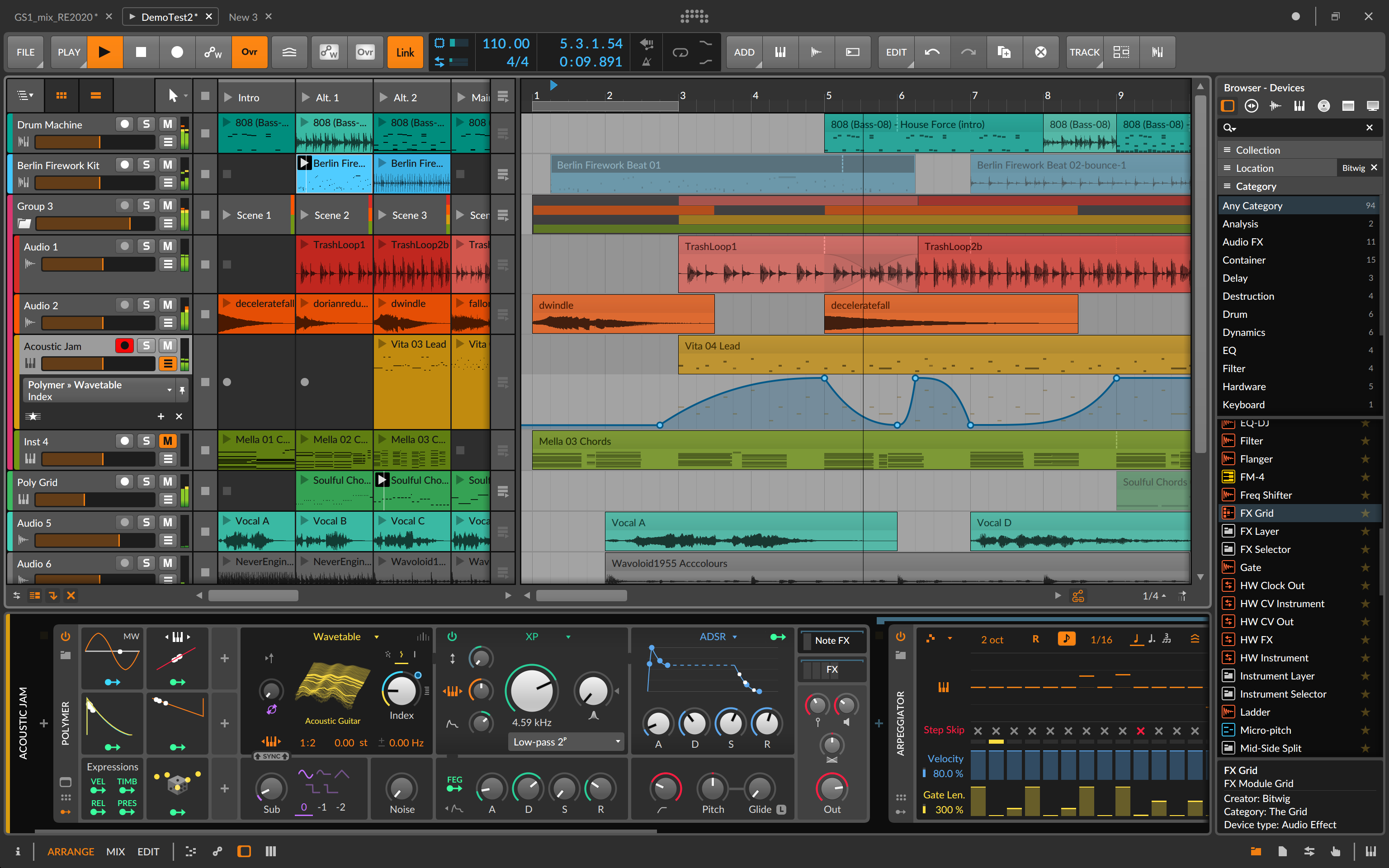The image size is (1389, 868).
Task: Click the Arpeggiator power icon
Action: click(x=901, y=636)
